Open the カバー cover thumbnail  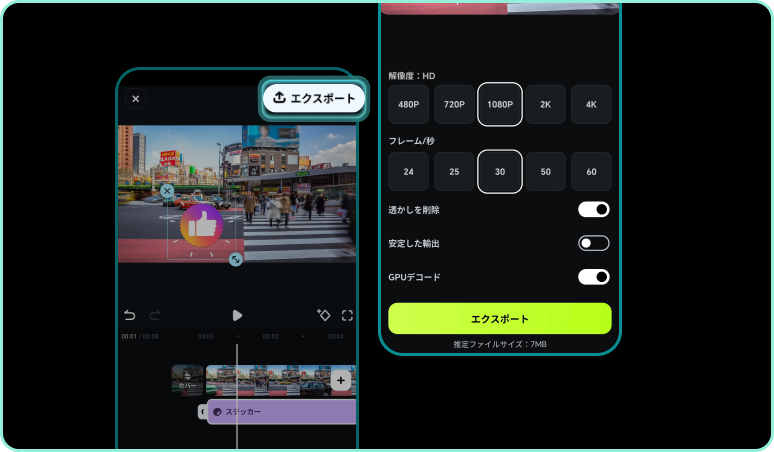[x=187, y=380]
